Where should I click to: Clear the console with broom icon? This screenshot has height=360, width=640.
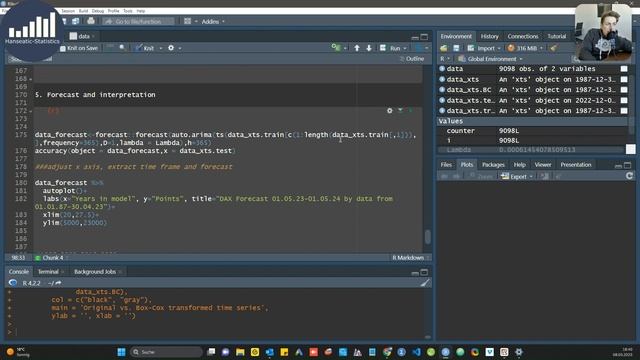[x=425, y=283]
